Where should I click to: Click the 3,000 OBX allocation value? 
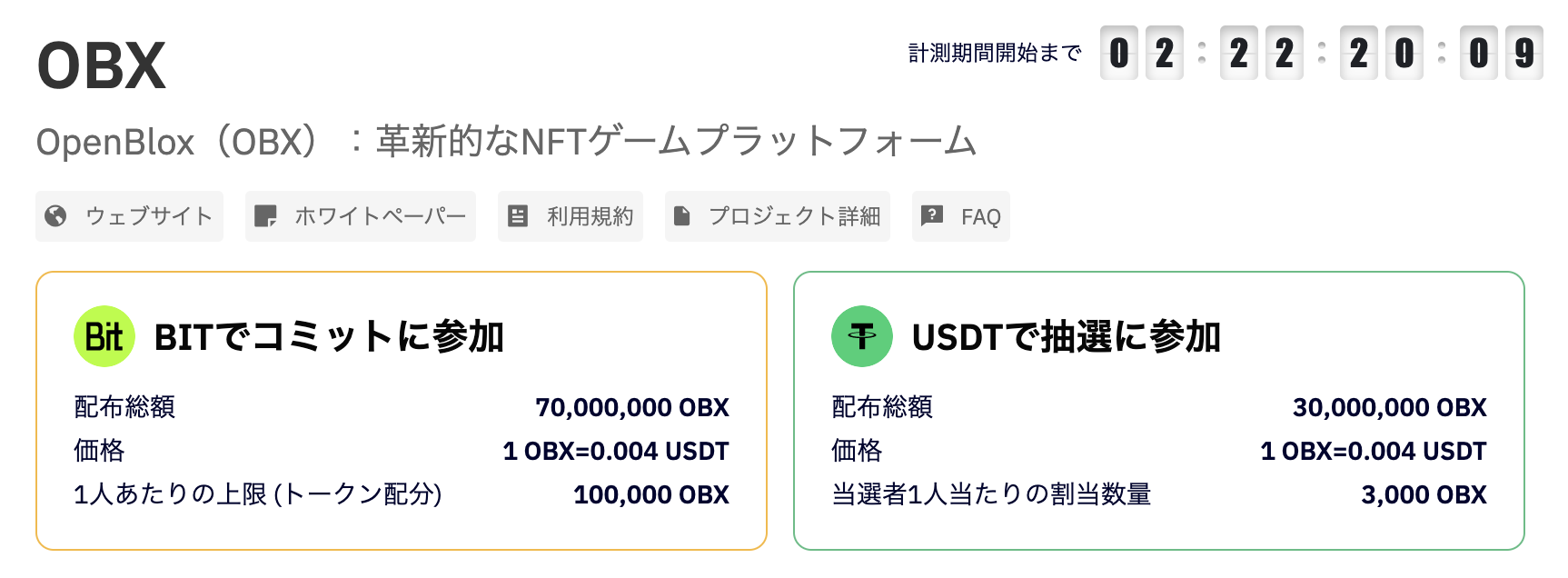(1424, 494)
